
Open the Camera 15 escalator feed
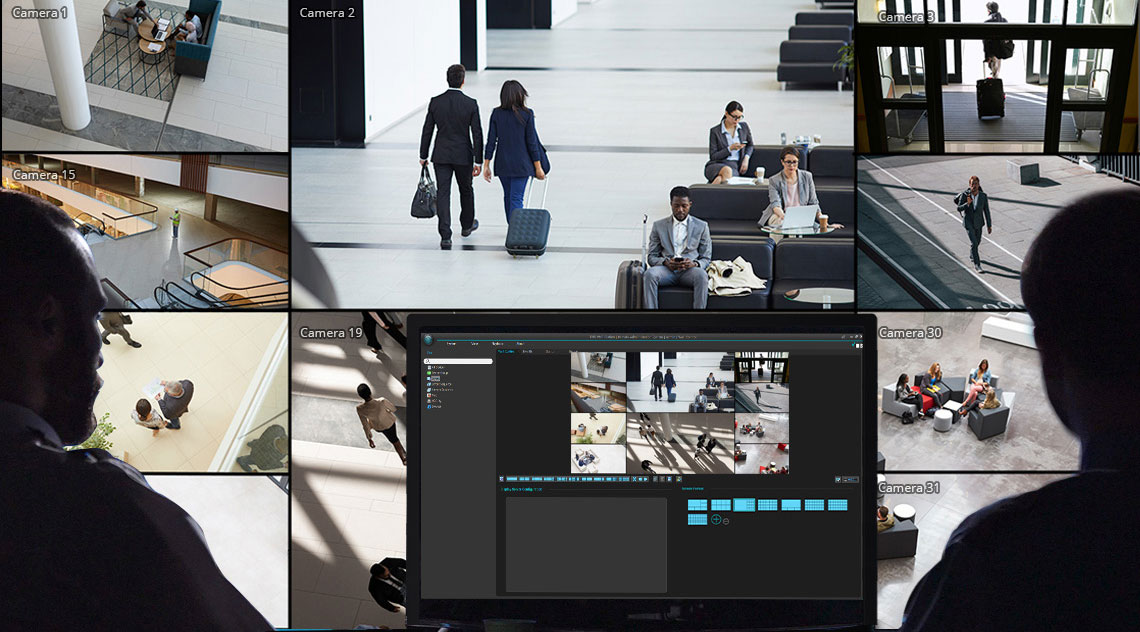click(145, 231)
